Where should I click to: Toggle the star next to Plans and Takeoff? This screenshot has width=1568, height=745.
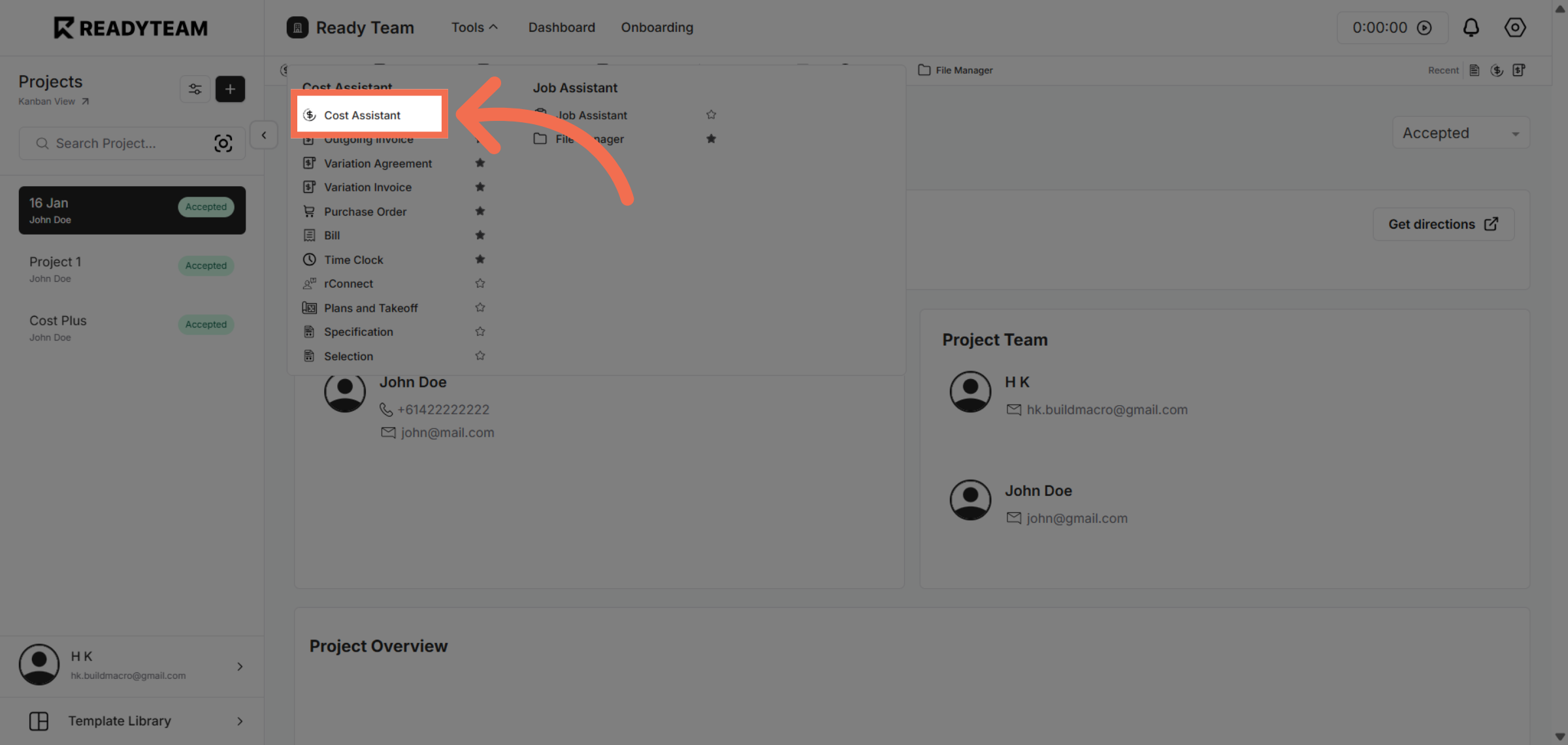[480, 308]
